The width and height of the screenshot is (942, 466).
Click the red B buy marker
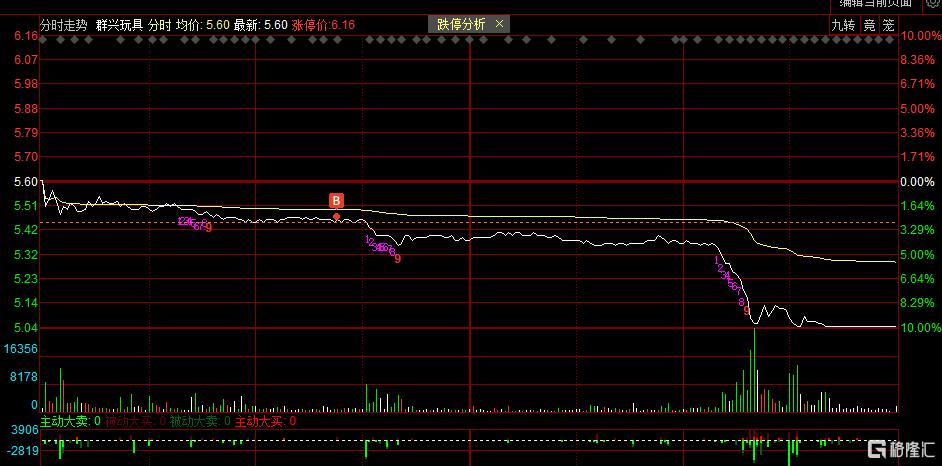tap(336, 201)
